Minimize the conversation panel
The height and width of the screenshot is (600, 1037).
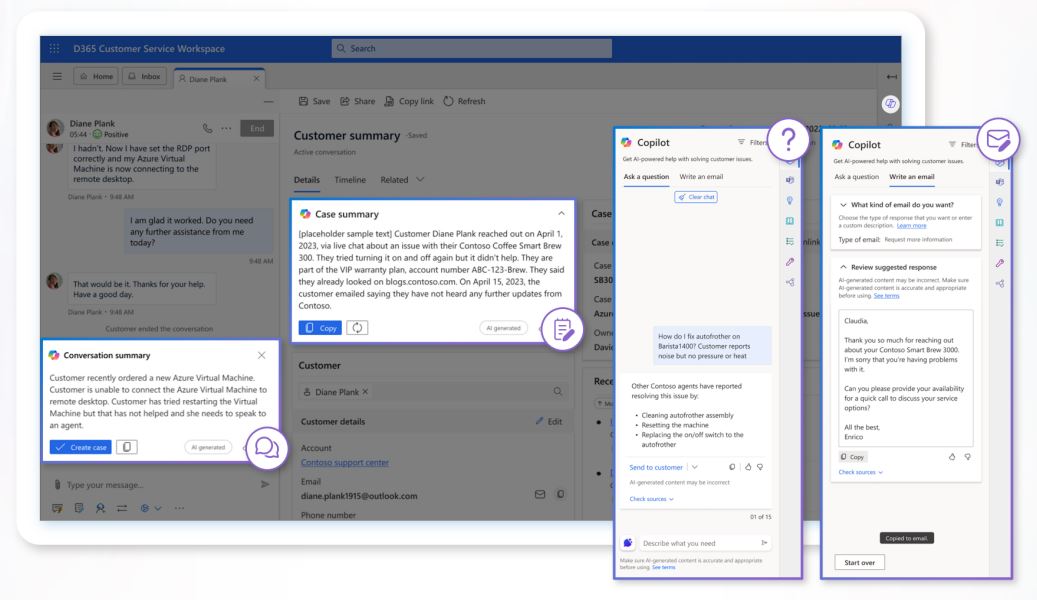[x=268, y=102]
